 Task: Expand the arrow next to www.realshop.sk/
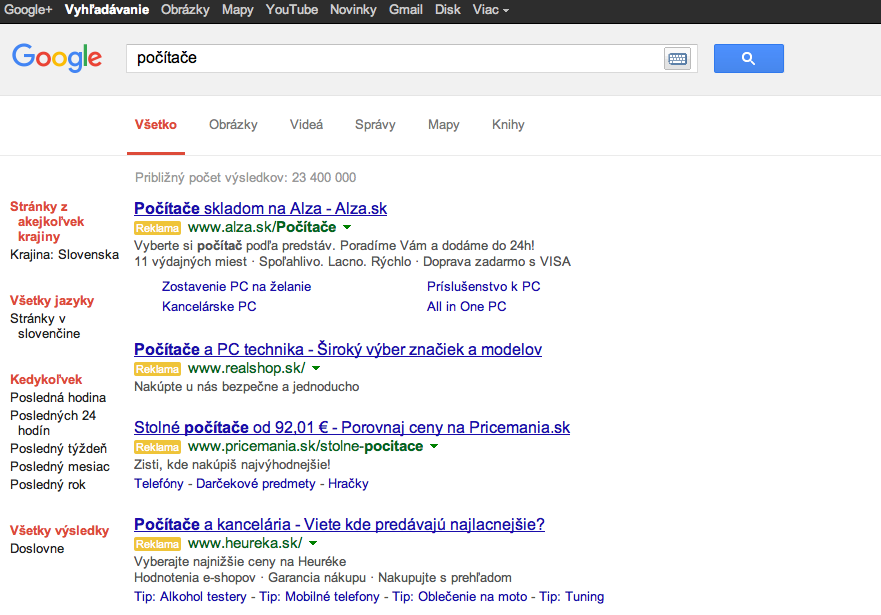tap(316, 368)
